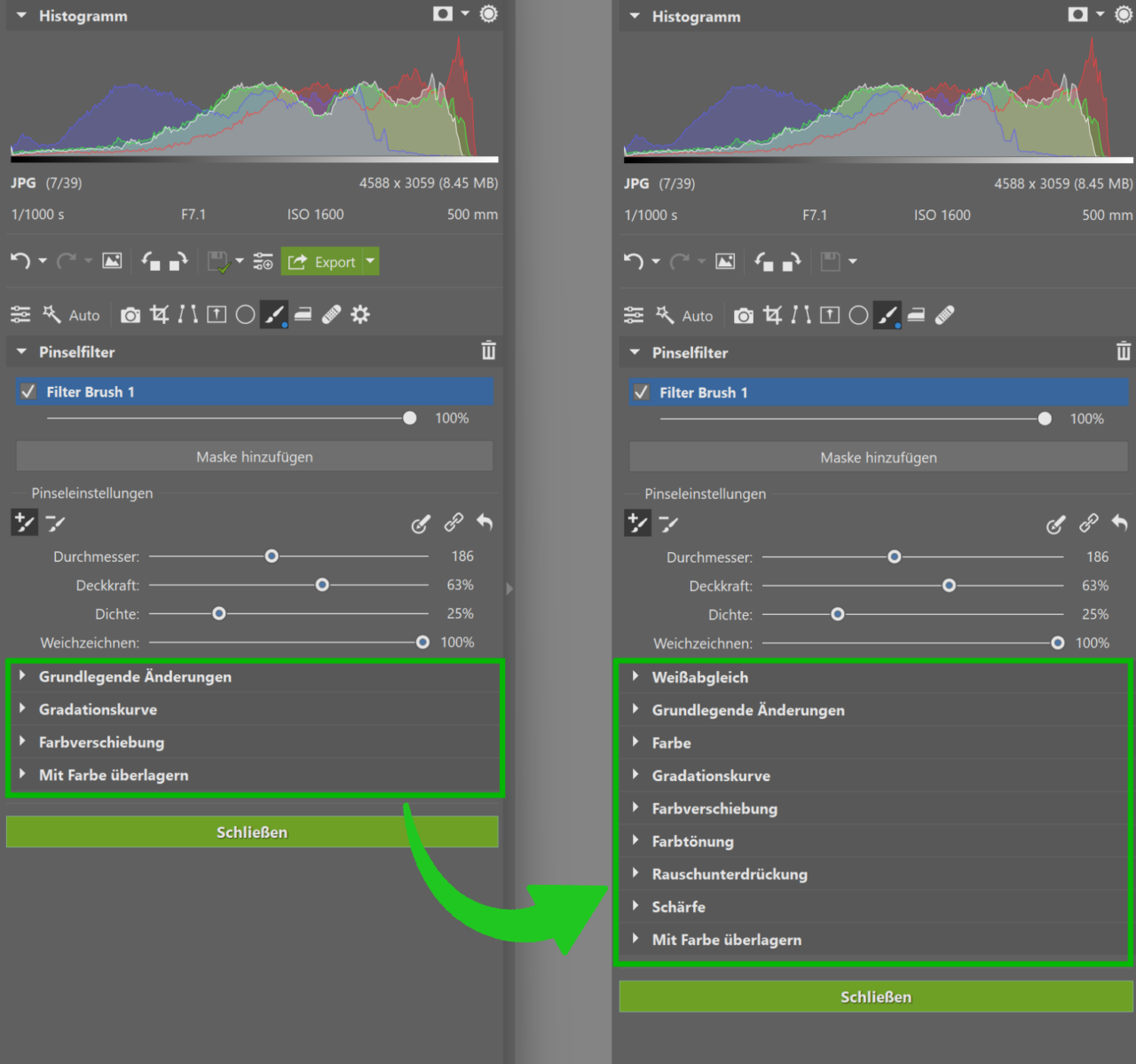Viewport: 1136px width, 1064px height.
Task: Select the Crop tool in the right toolbar
Action: [773, 315]
